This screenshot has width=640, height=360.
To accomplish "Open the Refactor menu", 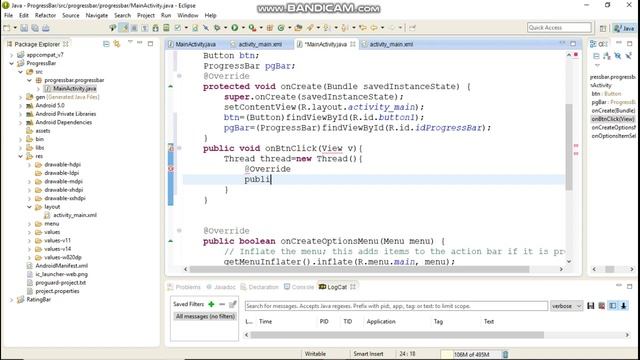I will [45, 16].
